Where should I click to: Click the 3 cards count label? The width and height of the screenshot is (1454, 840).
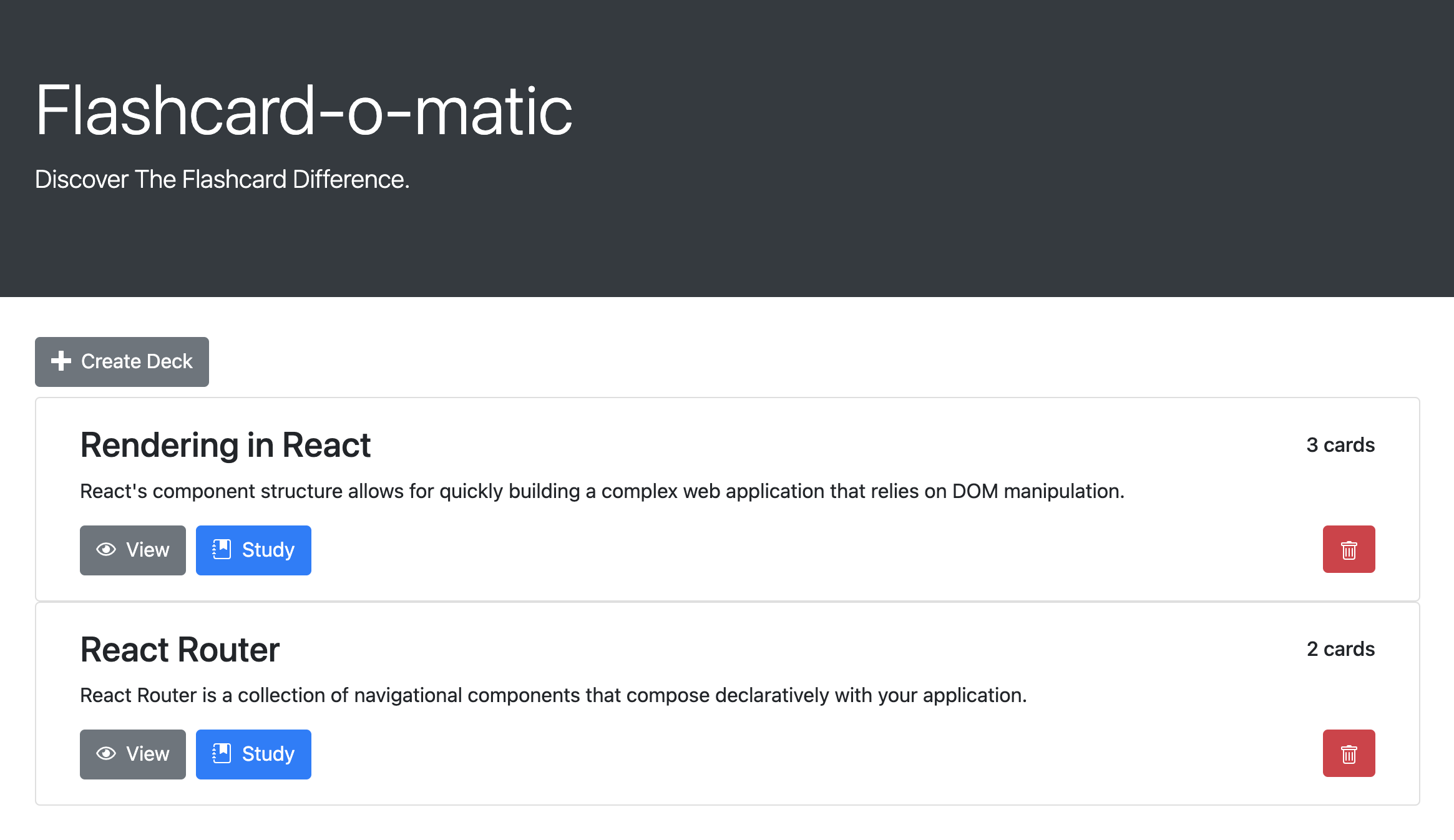1340,445
